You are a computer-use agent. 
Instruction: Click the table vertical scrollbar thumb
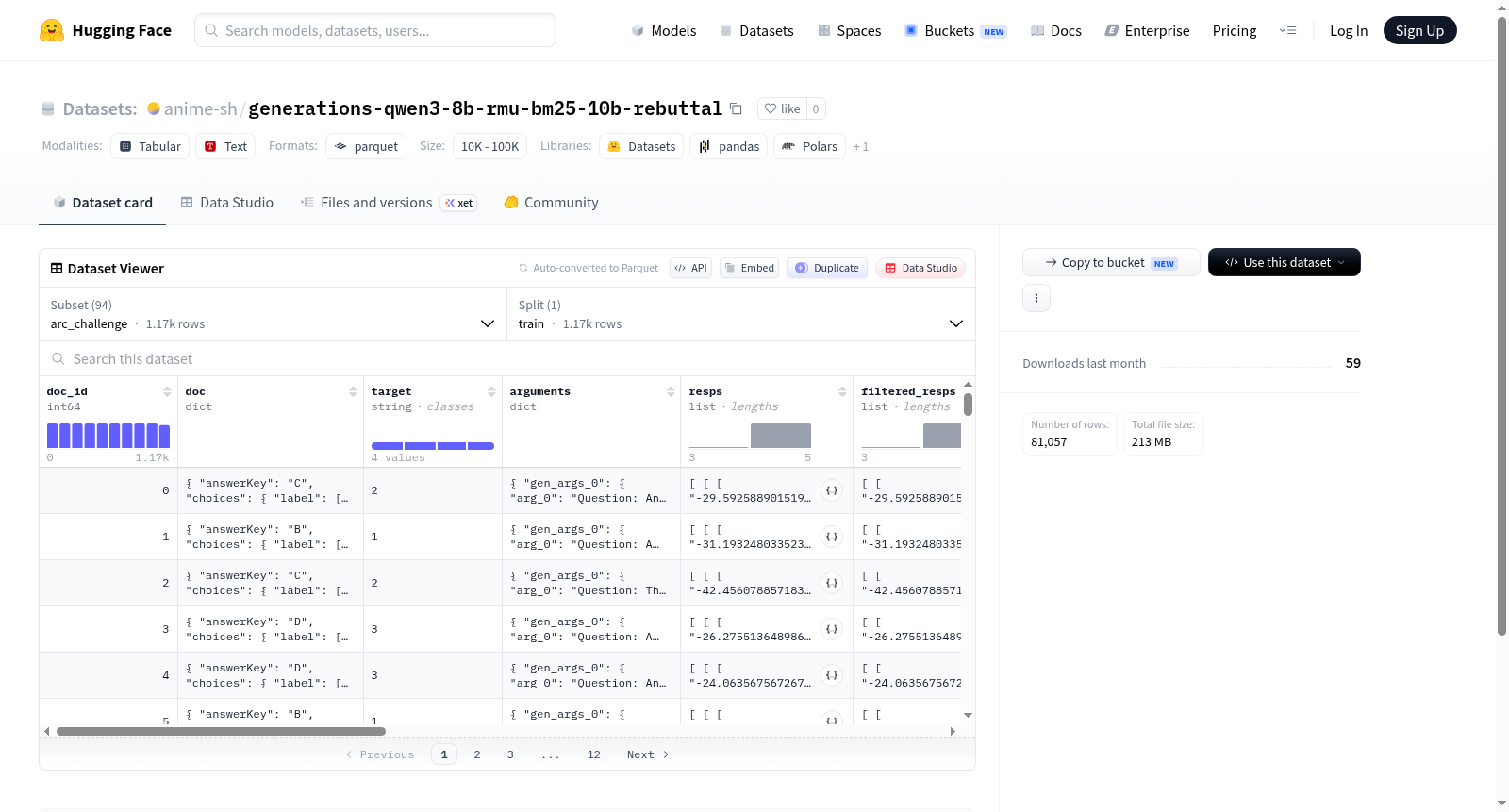968,405
